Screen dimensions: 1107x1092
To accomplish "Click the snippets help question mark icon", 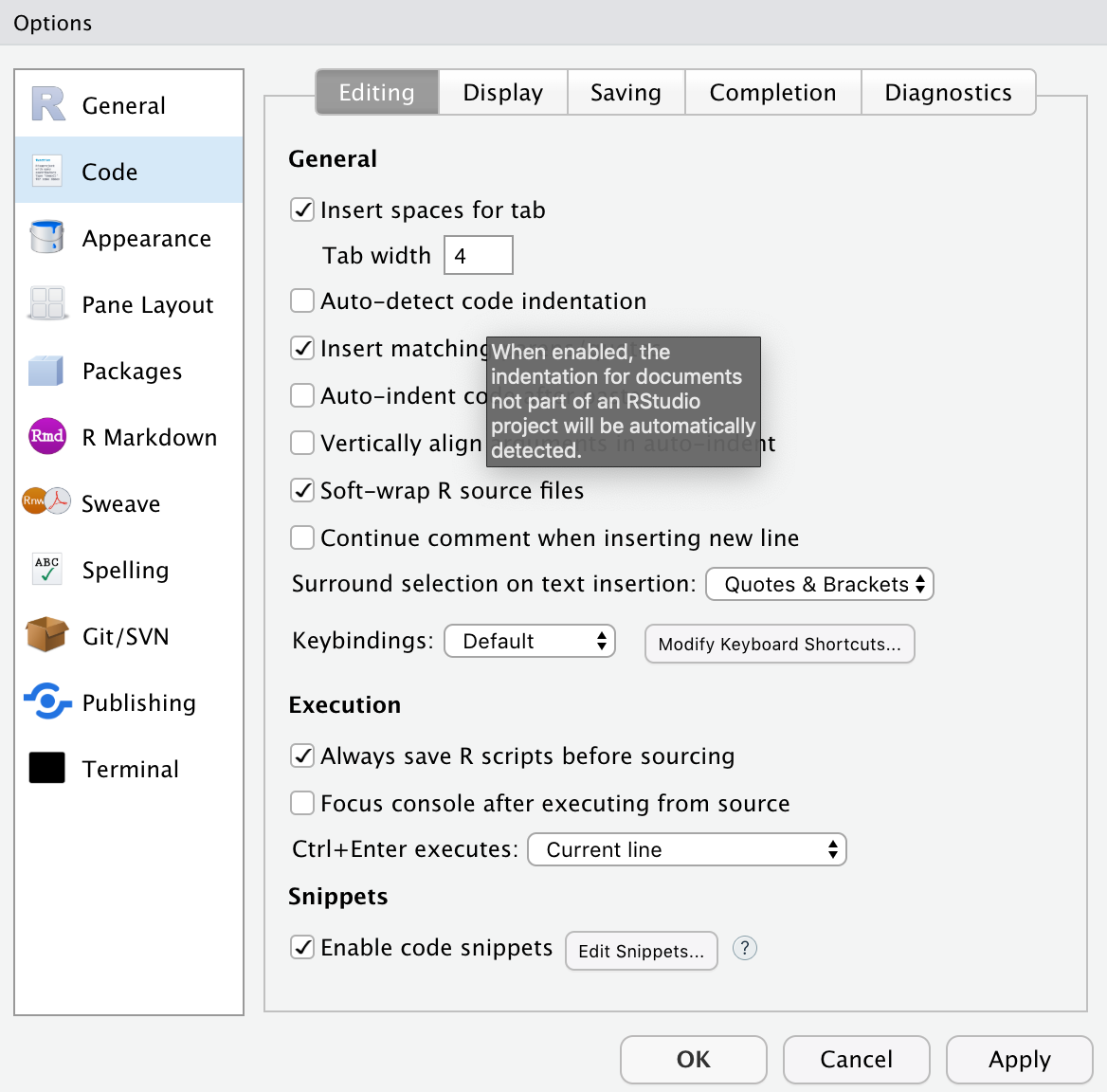I will 745,948.
